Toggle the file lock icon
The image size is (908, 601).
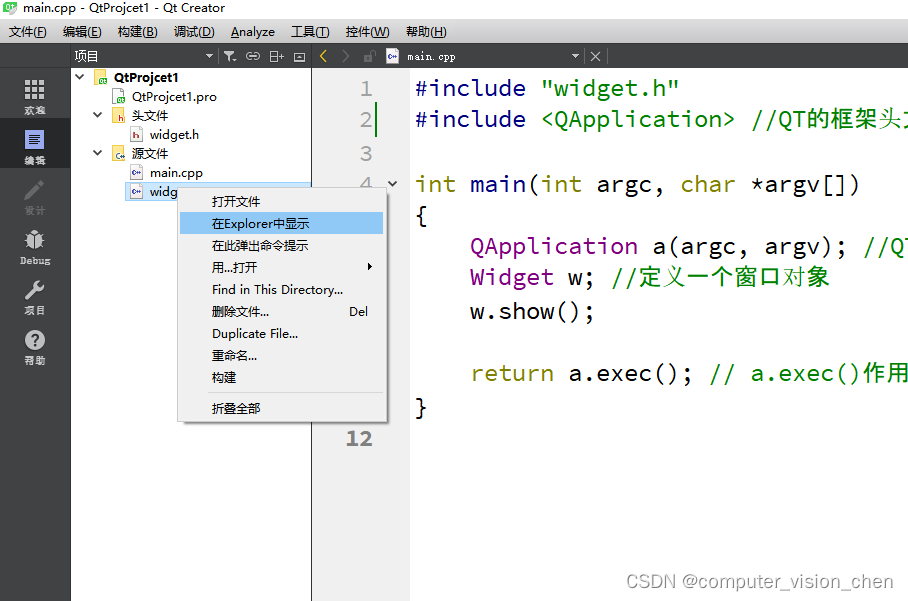click(x=369, y=56)
